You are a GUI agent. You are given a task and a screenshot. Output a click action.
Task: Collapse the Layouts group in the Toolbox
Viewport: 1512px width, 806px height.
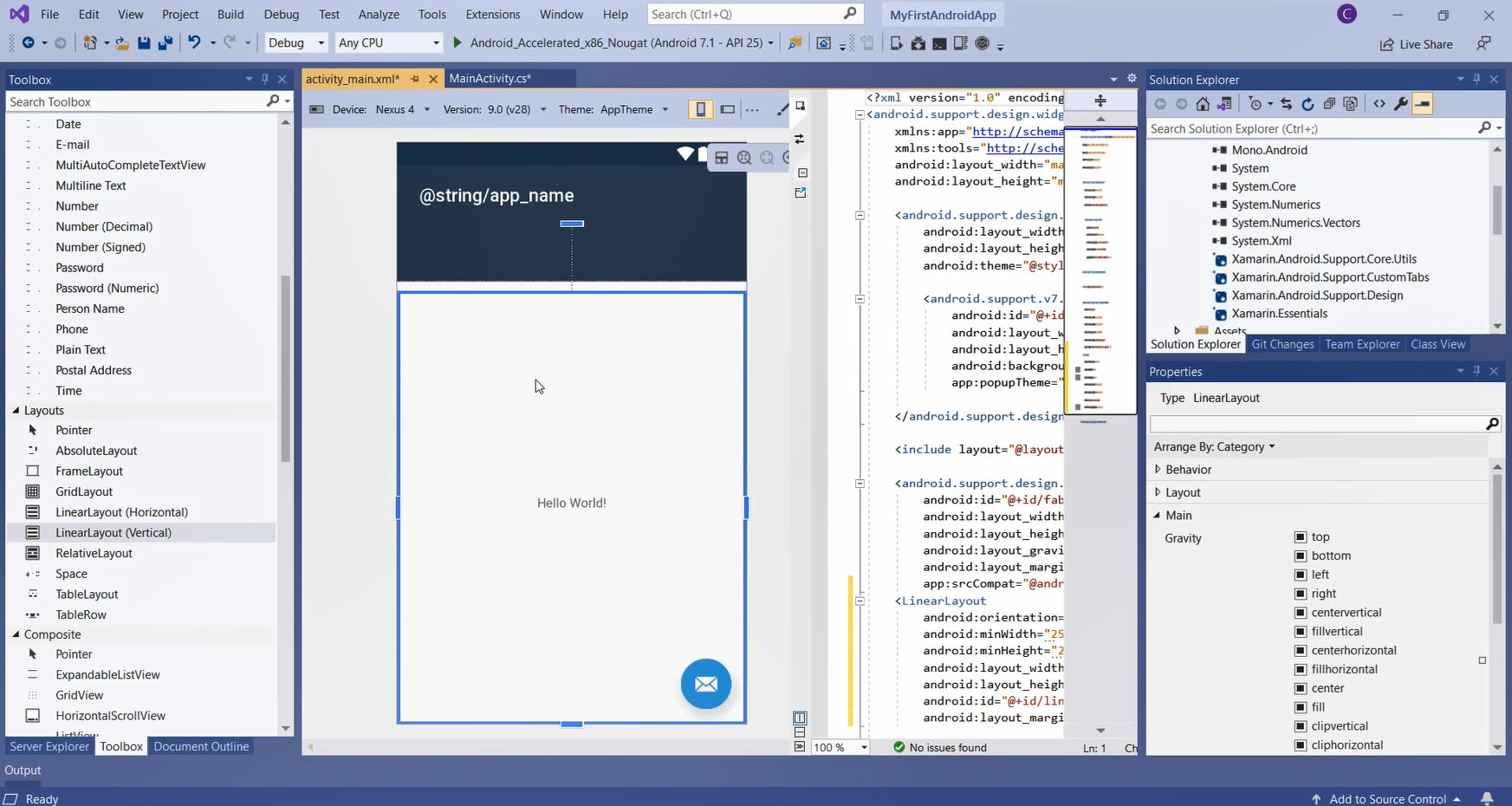click(x=16, y=411)
